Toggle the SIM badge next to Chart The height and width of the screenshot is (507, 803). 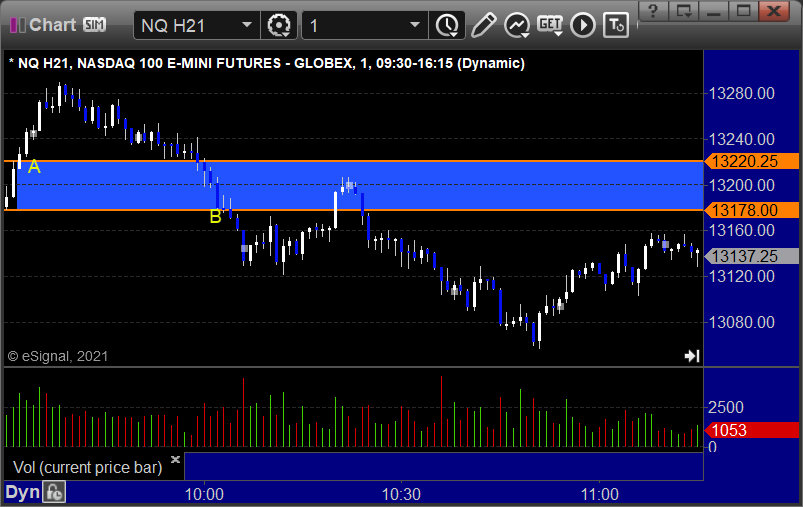(95, 25)
